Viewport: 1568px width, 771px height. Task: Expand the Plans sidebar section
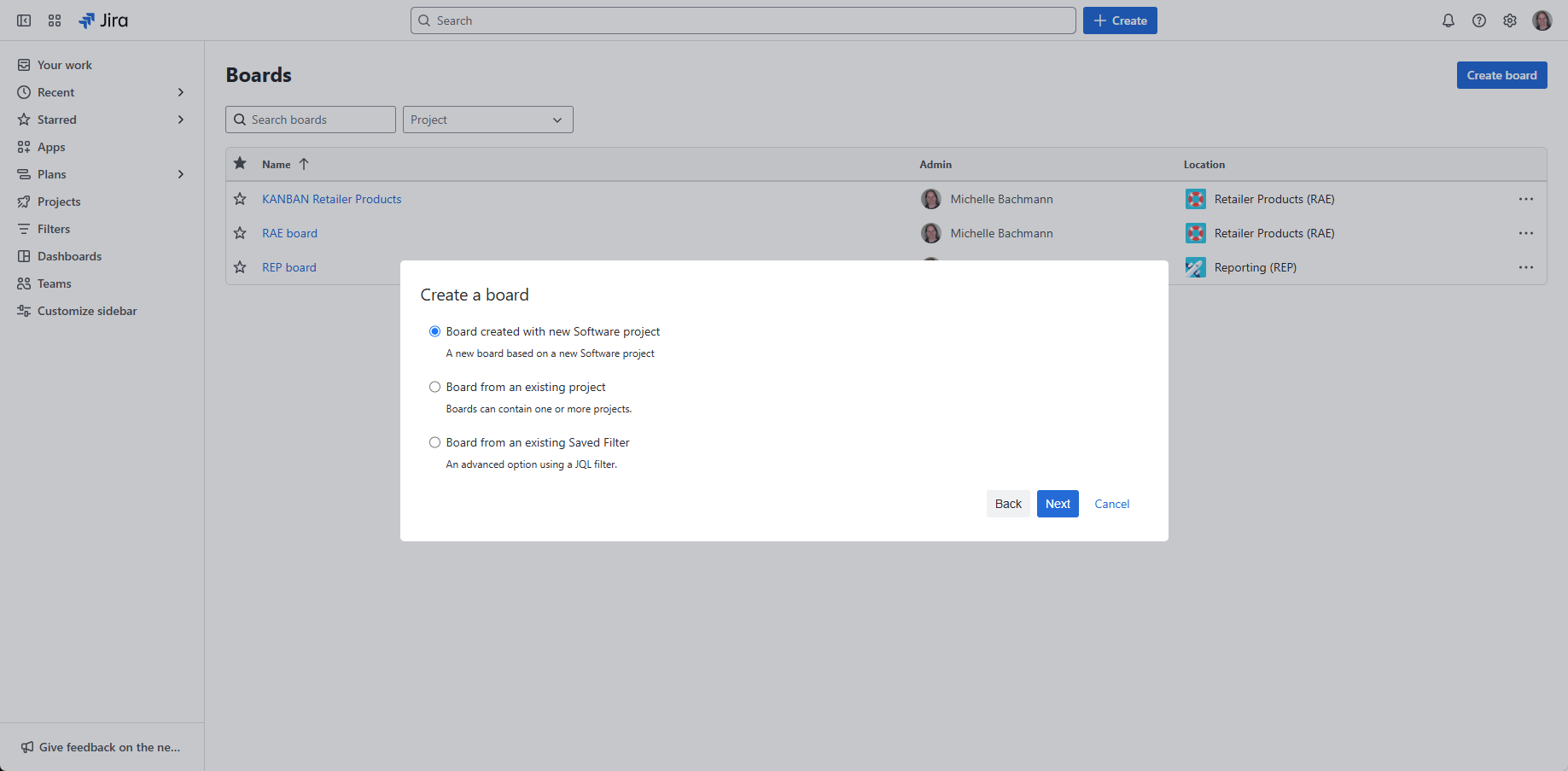coord(181,173)
